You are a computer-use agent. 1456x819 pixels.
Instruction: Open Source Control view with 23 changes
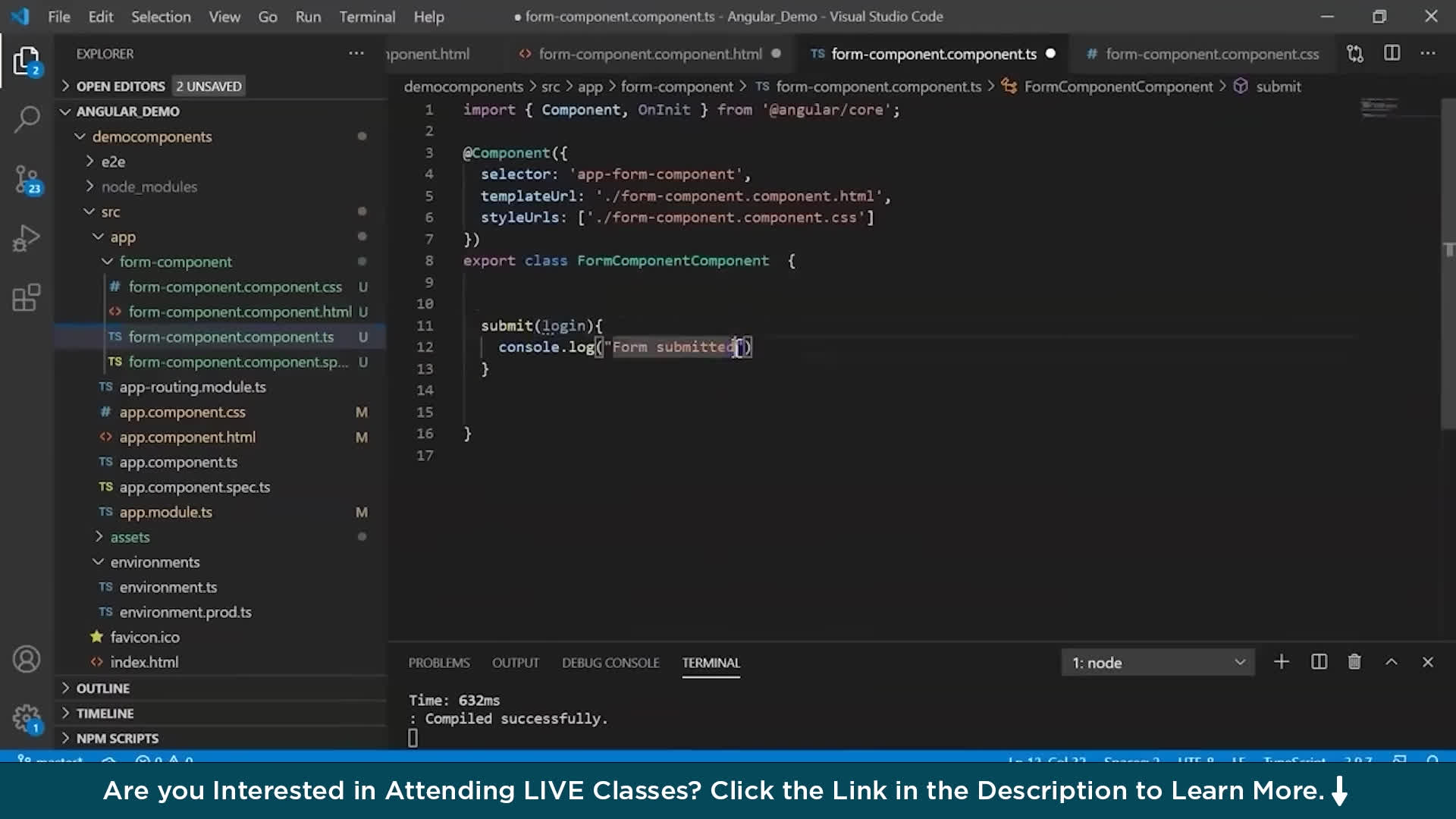coord(27,180)
